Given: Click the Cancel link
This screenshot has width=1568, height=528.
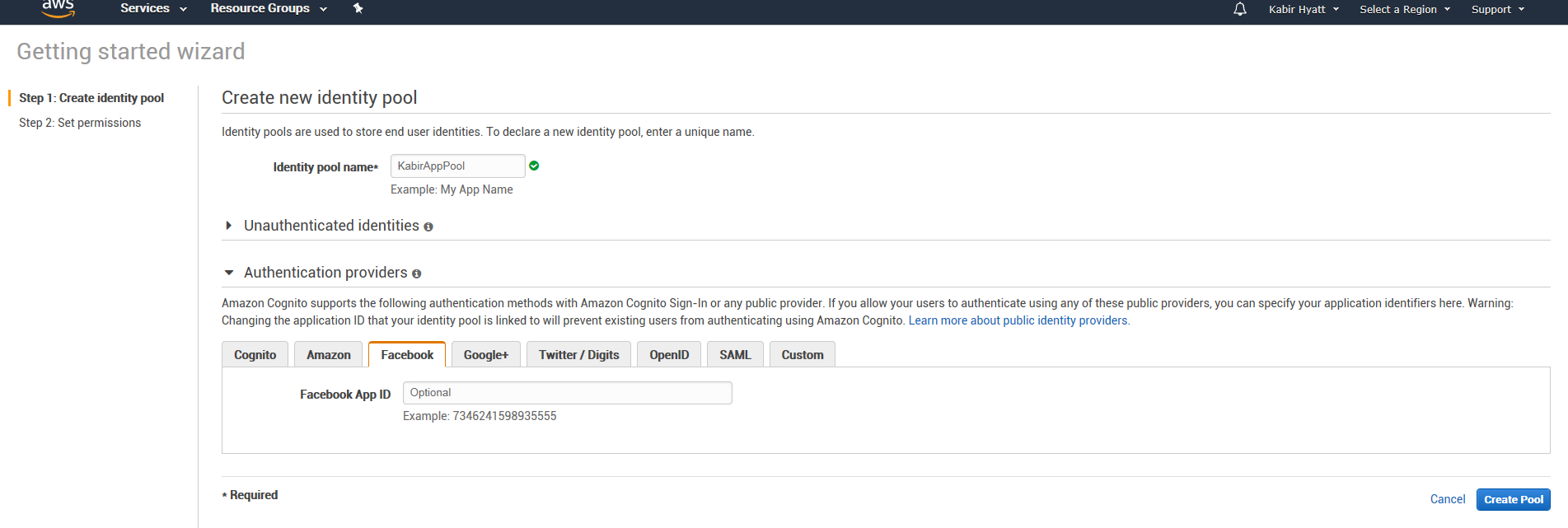Looking at the screenshot, I should [x=1448, y=499].
